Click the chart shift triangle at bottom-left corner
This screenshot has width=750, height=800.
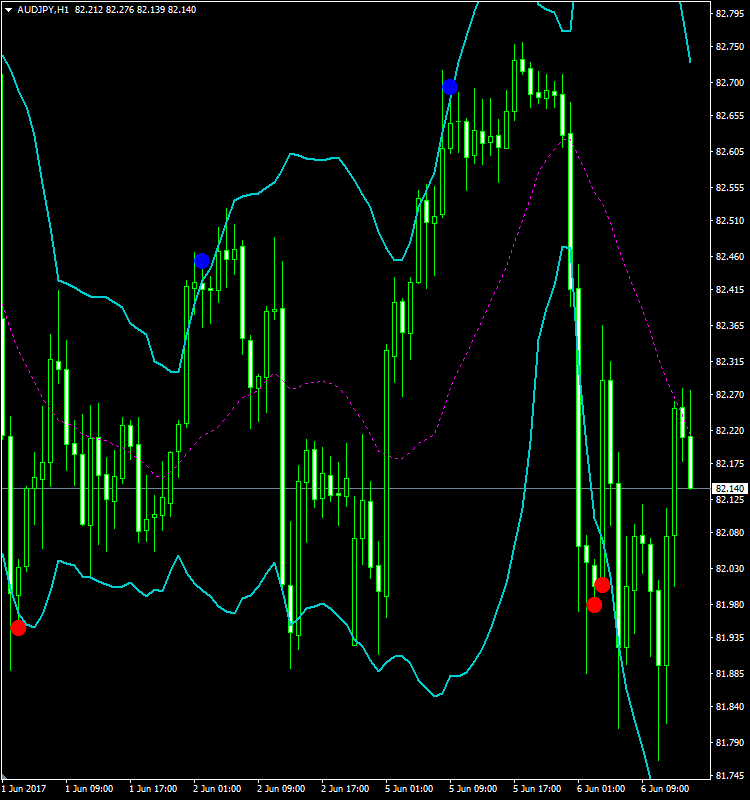(x=4, y=776)
